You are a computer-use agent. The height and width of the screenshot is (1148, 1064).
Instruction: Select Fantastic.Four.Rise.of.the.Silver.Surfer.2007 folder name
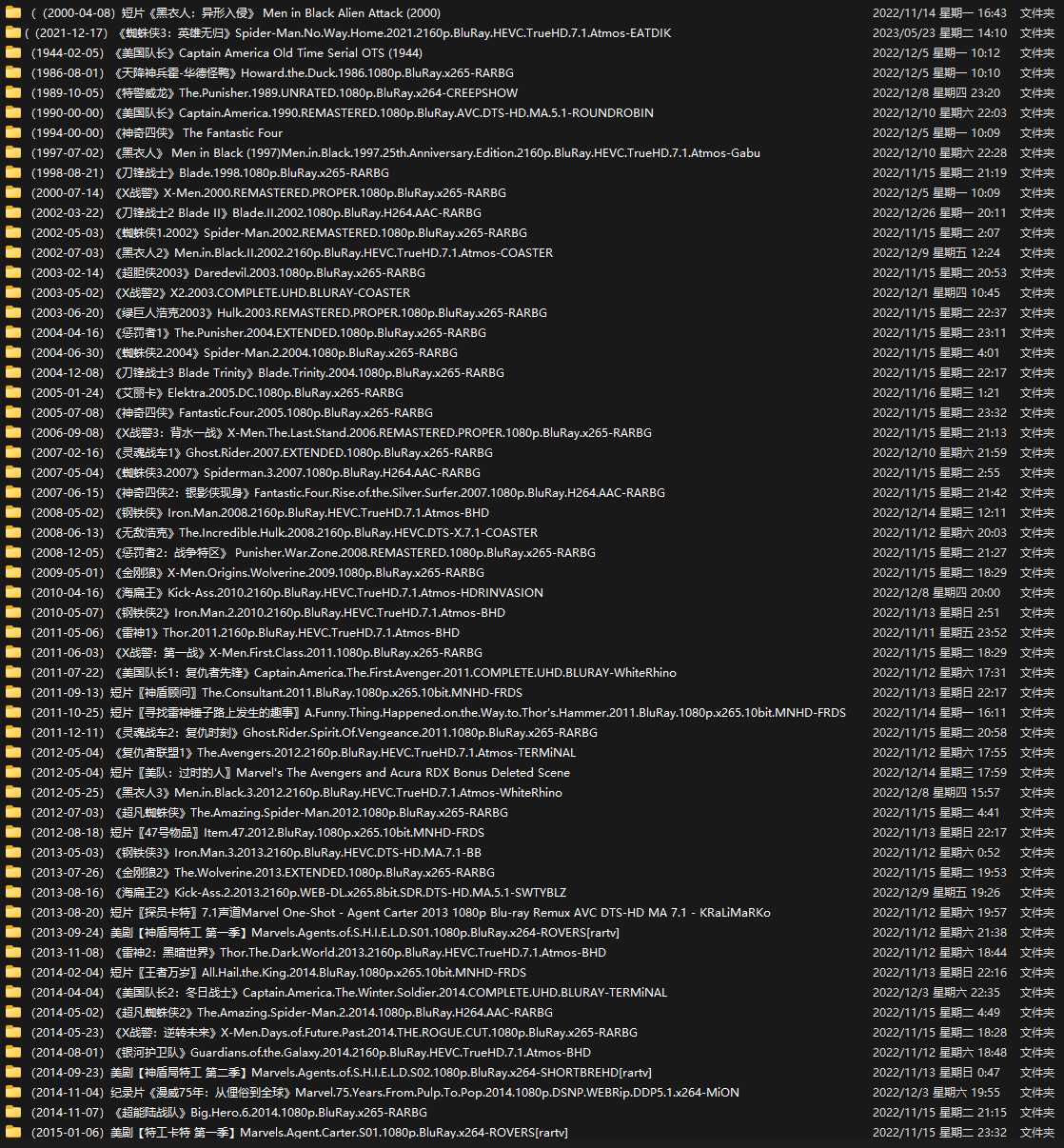click(x=347, y=493)
